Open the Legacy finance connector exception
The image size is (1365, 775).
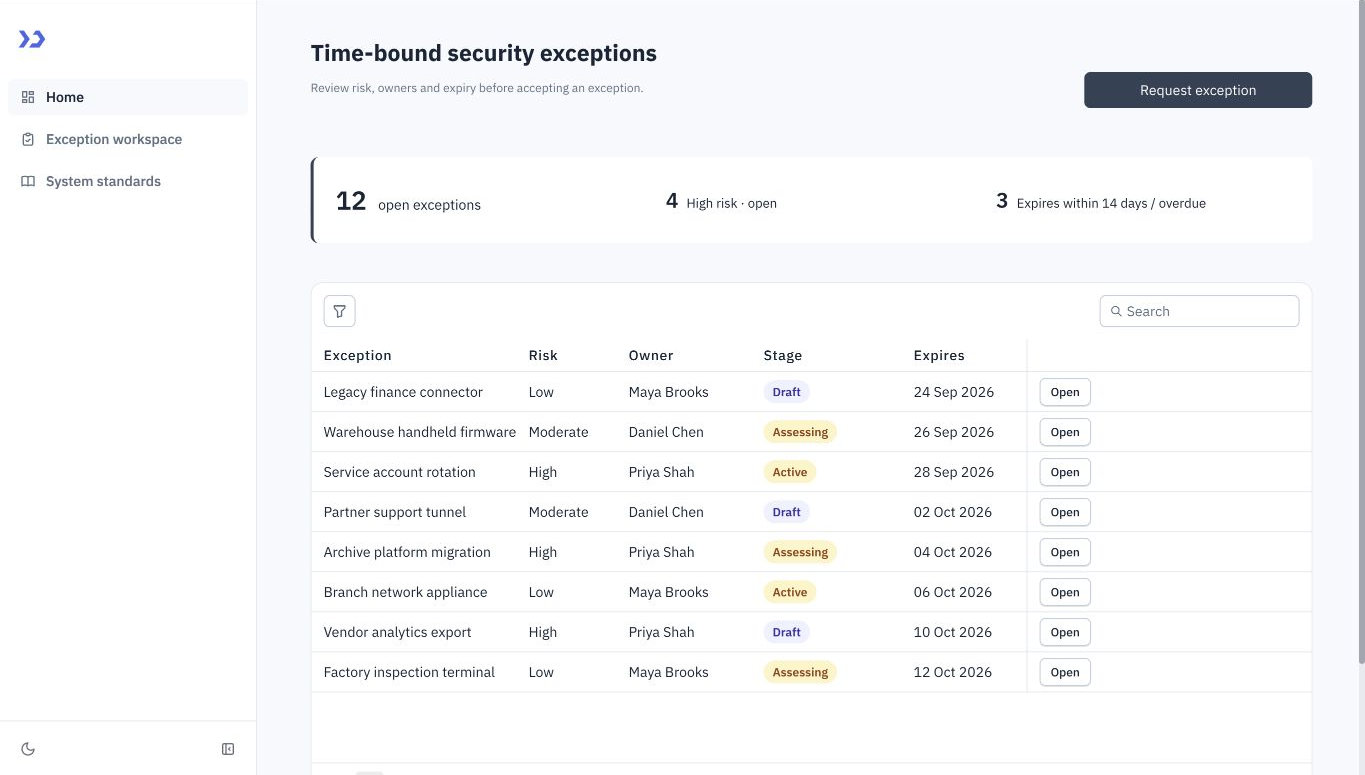click(1065, 392)
